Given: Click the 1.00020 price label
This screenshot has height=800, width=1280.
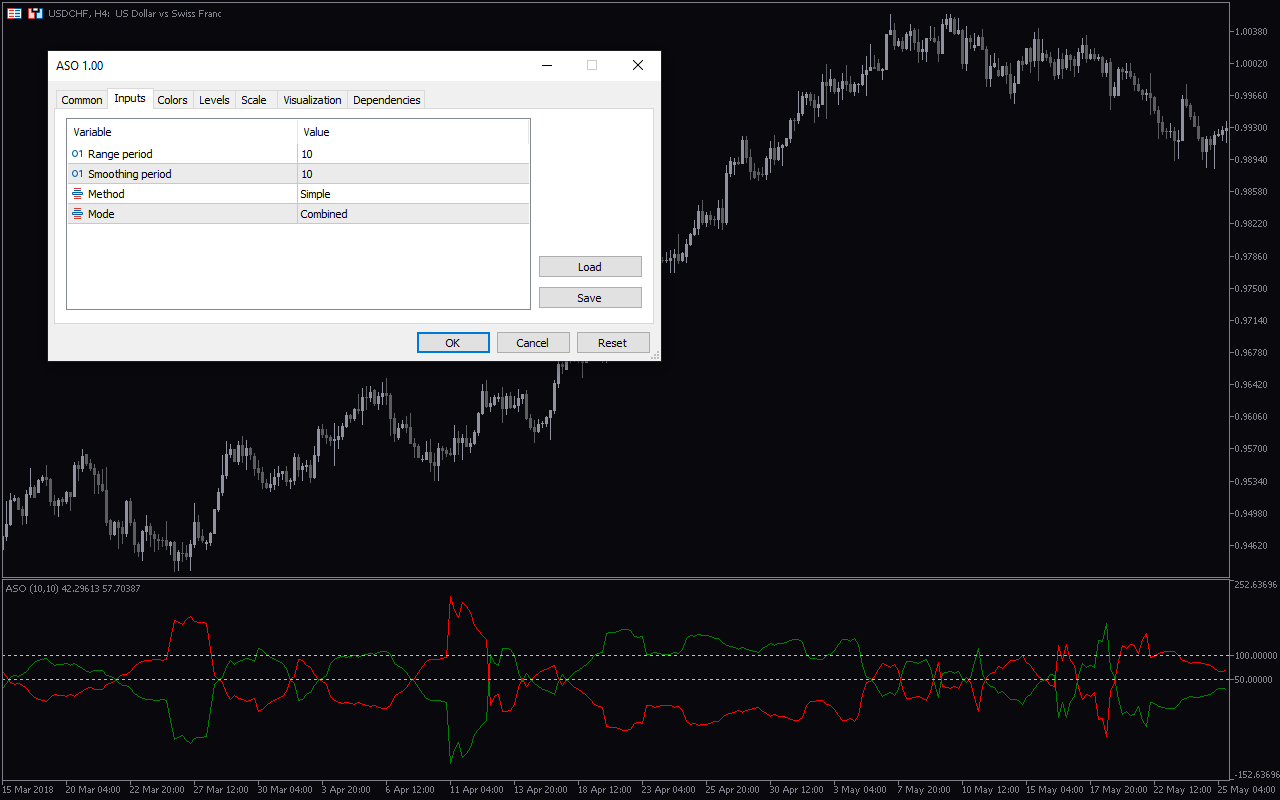Looking at the screenshot, I should [1252, 64].
